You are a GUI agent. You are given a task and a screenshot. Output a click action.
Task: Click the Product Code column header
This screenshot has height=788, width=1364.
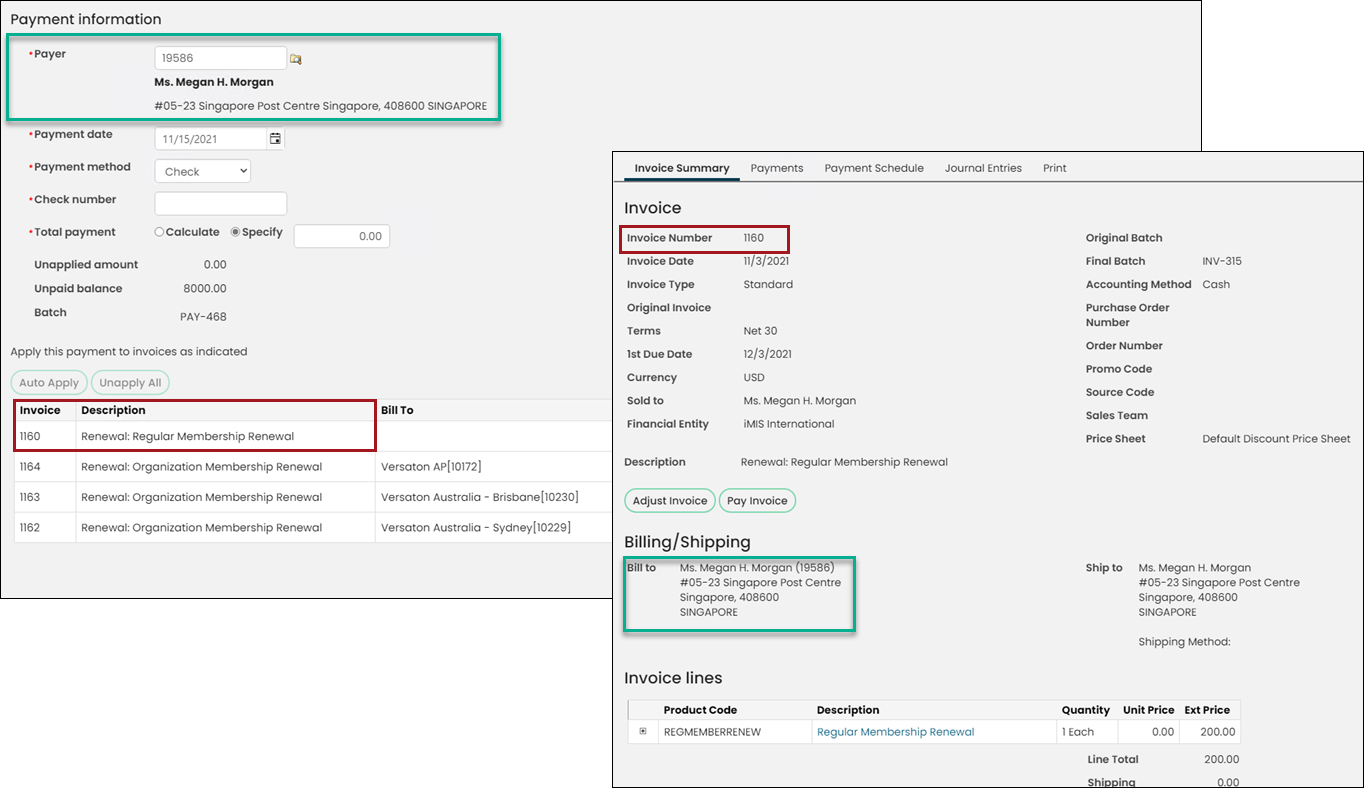tap(700, 710)
